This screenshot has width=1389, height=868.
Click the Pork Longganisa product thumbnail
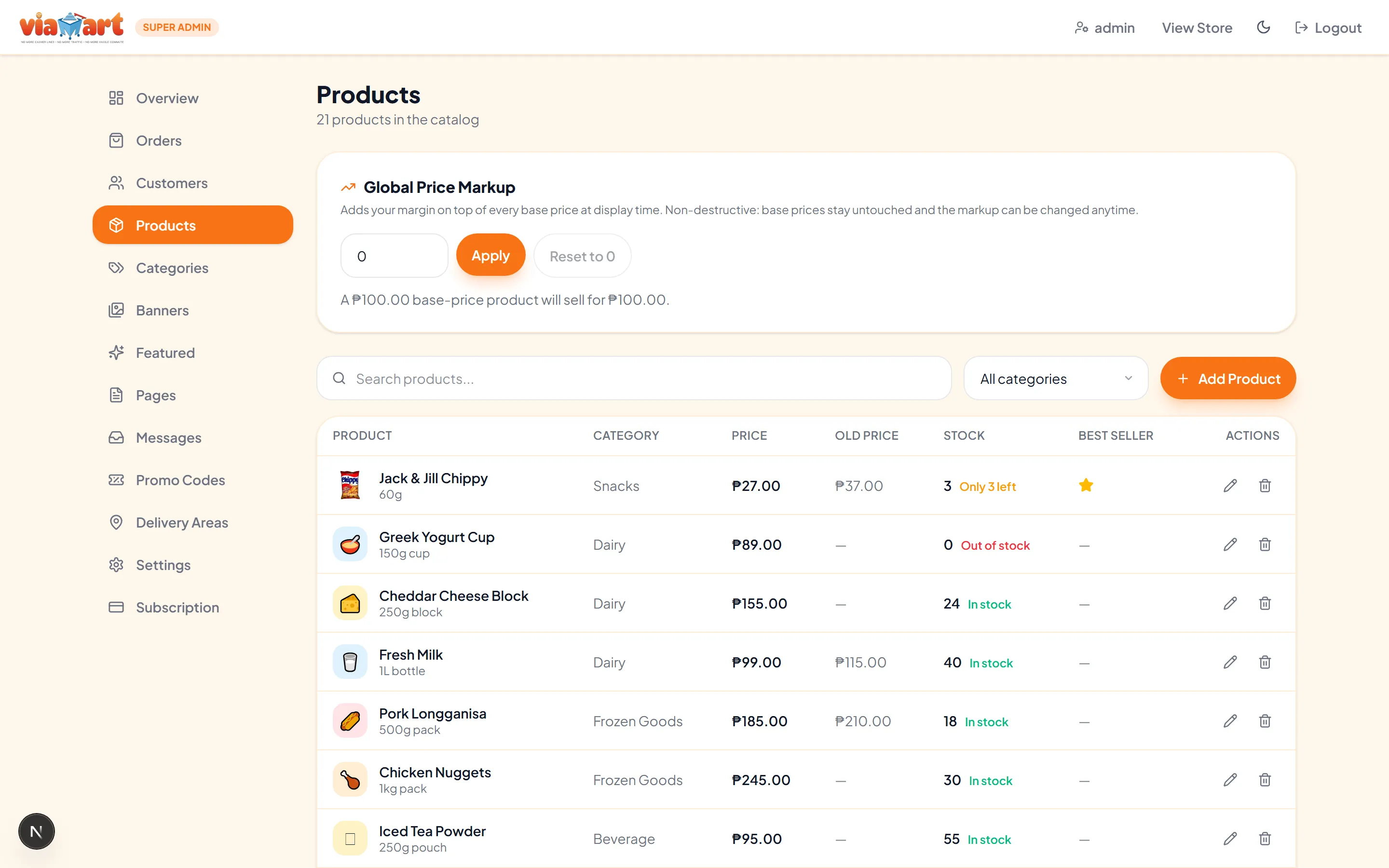(350, 721)
